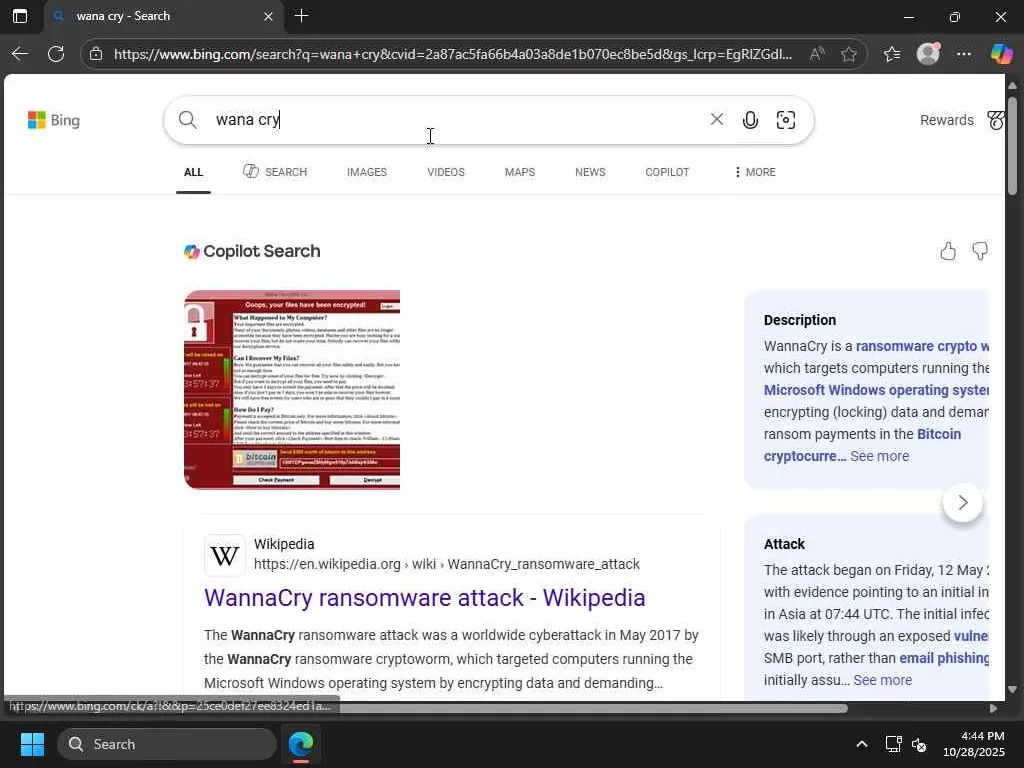Open Copilot sidebar icon

(x=1001, y=54)
